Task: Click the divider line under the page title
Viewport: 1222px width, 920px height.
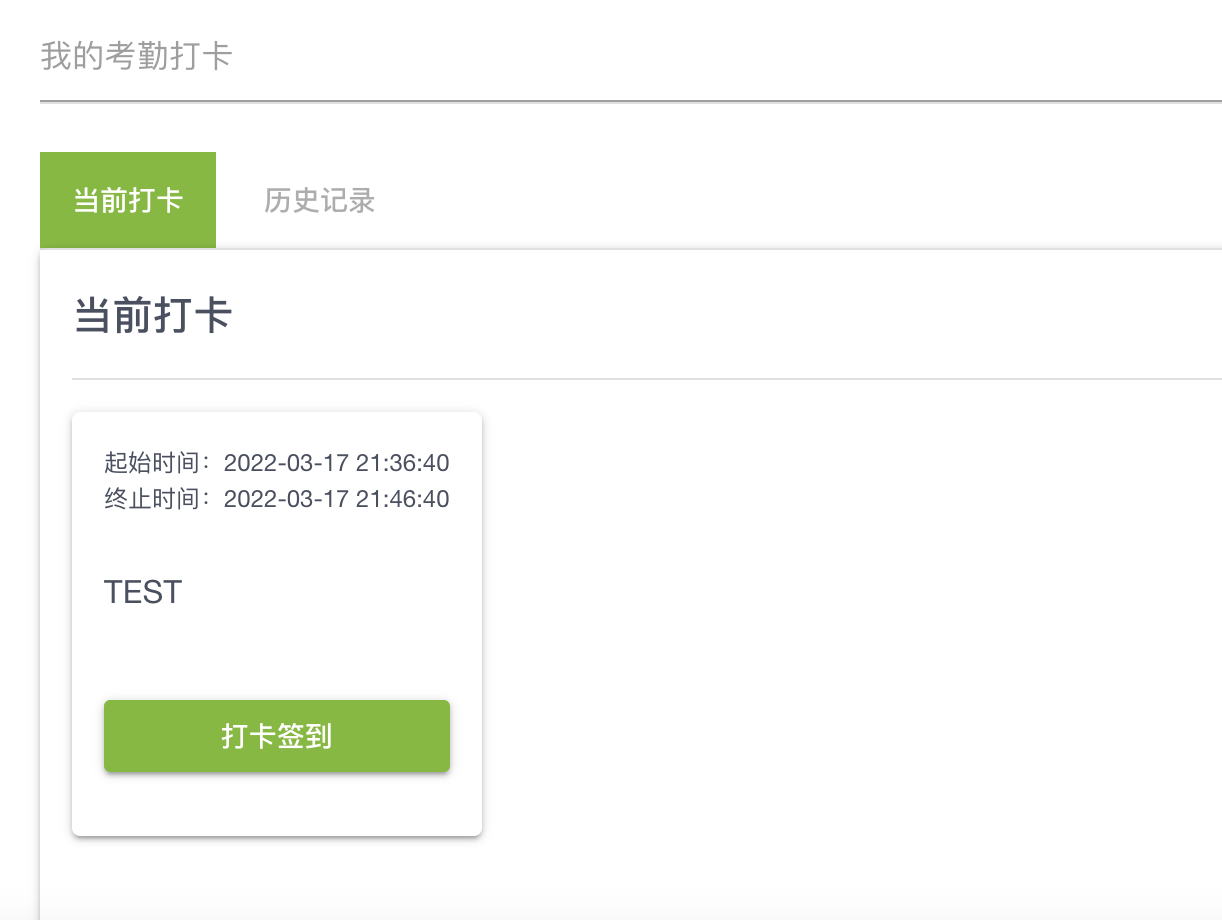Action: (x=630, y=101)
